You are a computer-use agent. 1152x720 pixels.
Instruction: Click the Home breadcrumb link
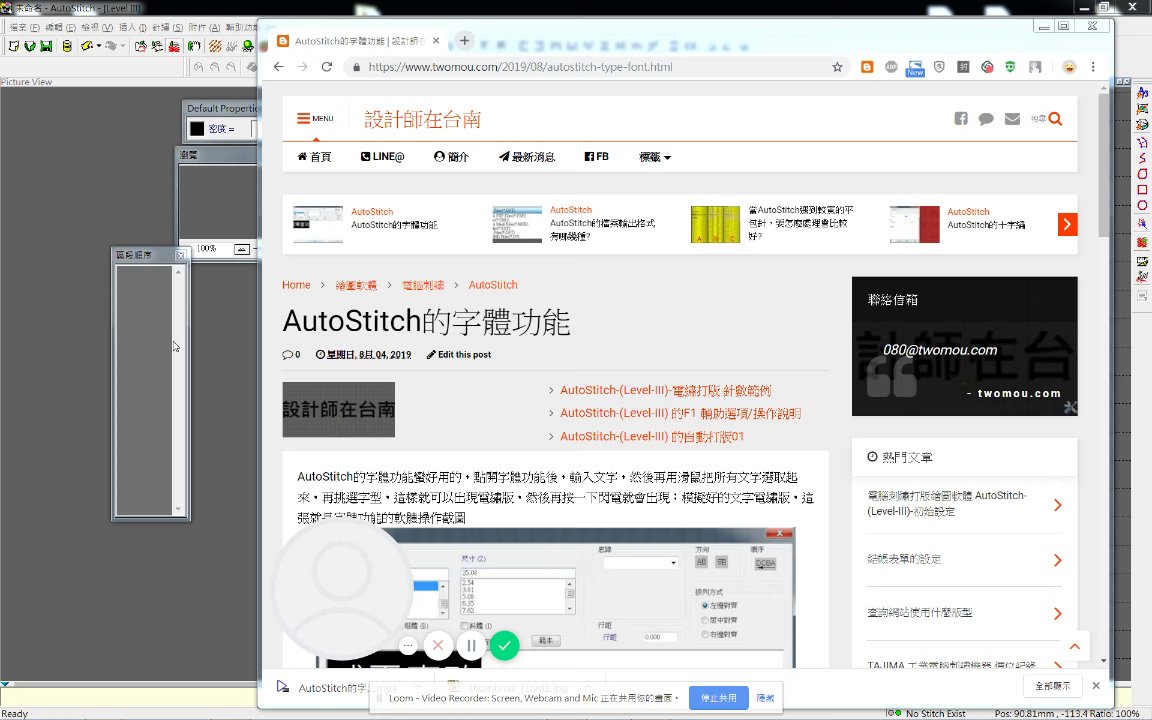(x=296, y=285)
